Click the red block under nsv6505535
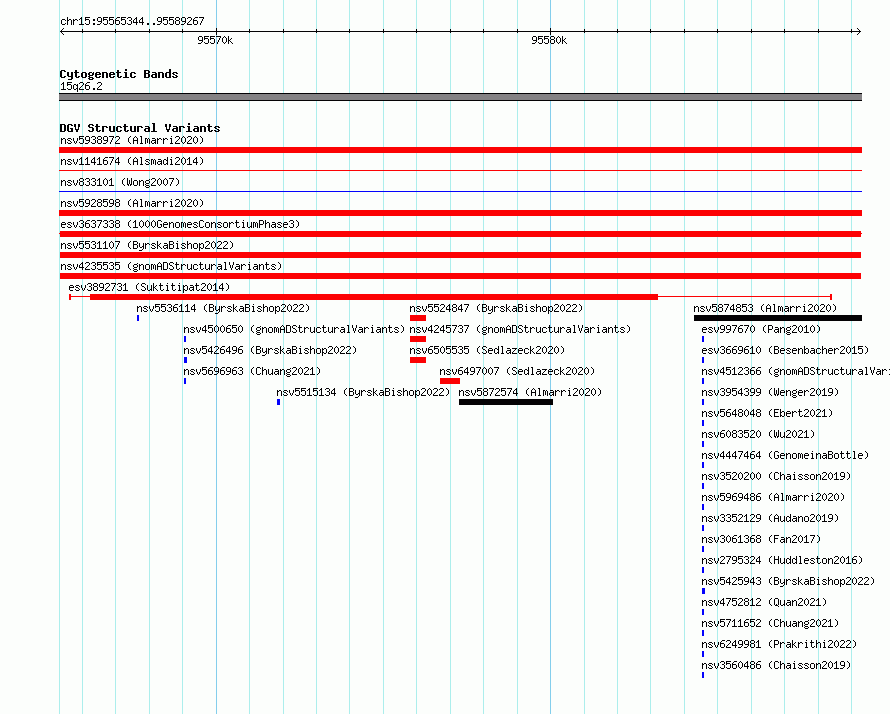The image size is (890, 714). 418,360
